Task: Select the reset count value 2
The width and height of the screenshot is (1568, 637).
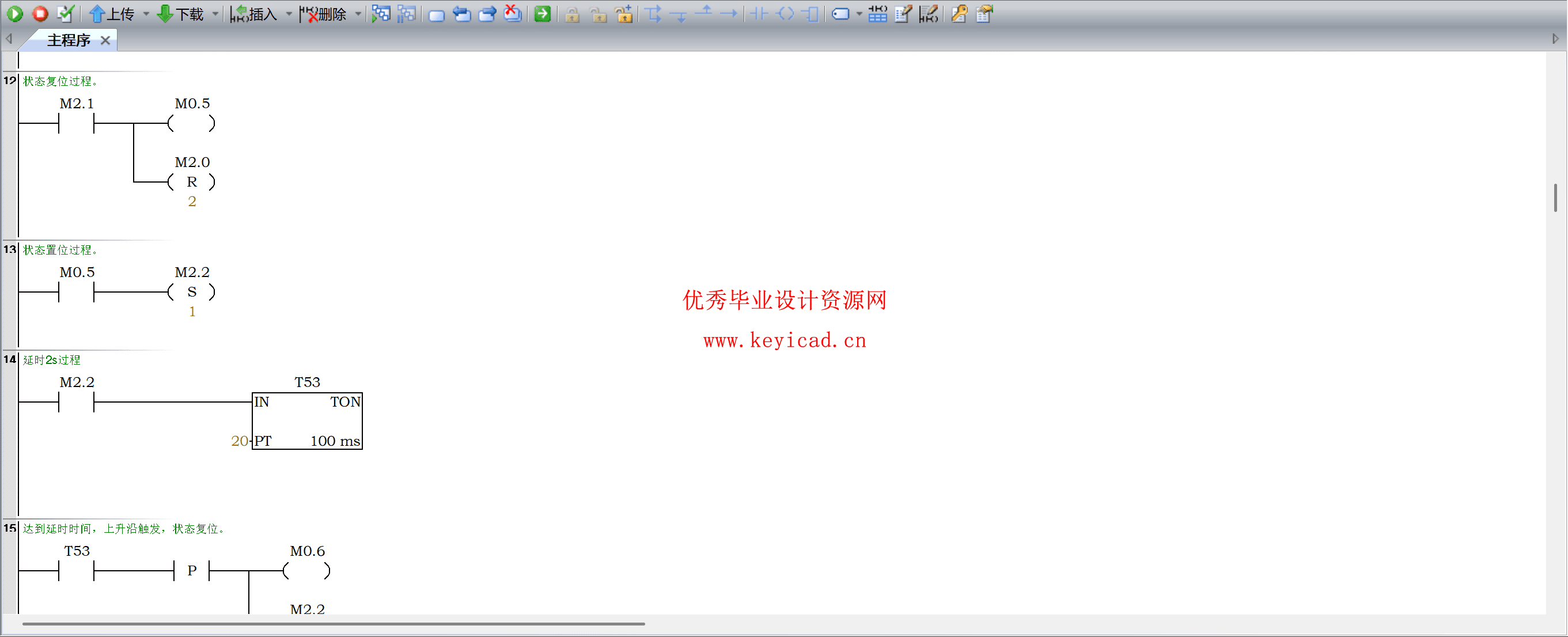Action: coord(192,202)
